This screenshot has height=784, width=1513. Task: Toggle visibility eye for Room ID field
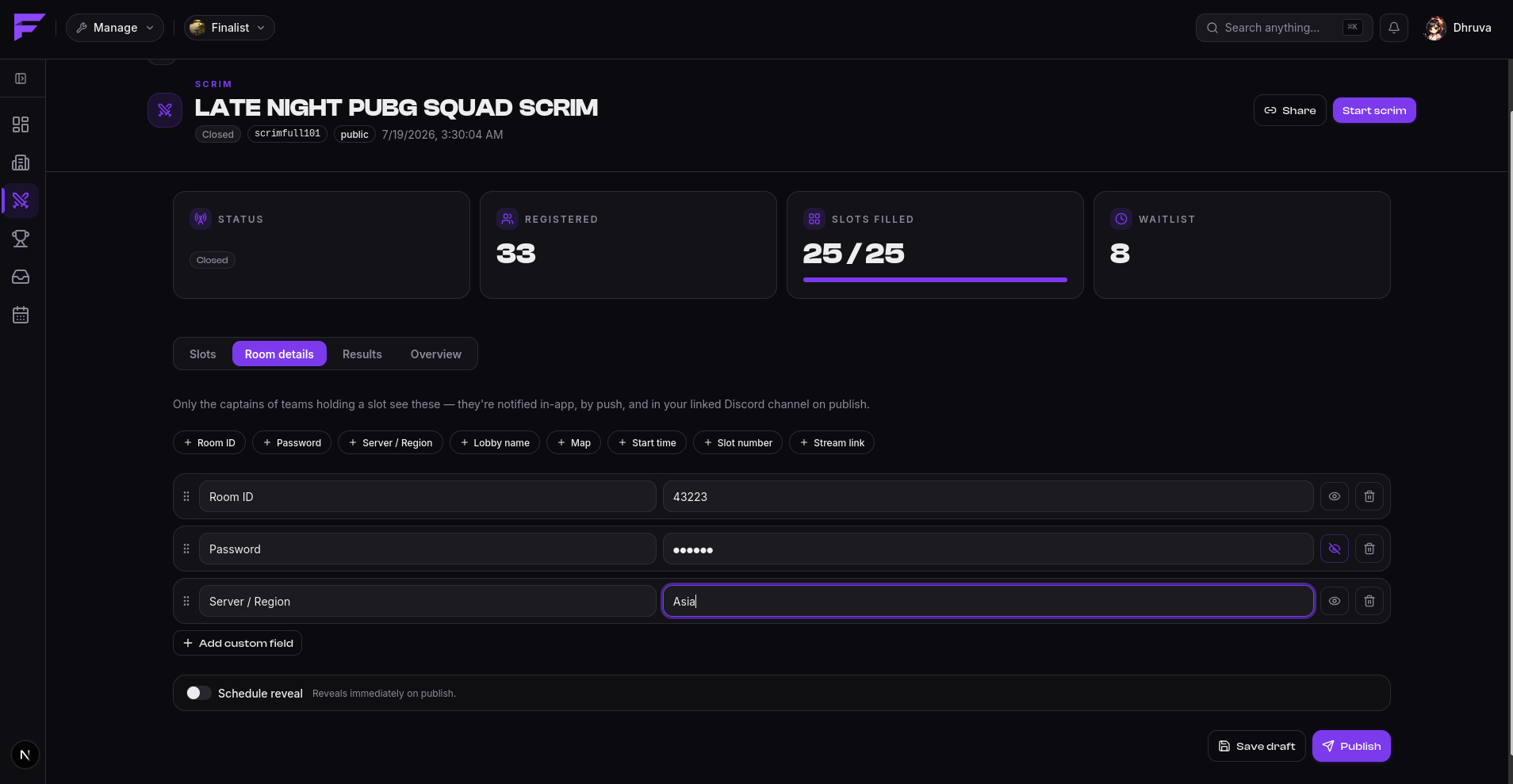tap(1335, 496)
